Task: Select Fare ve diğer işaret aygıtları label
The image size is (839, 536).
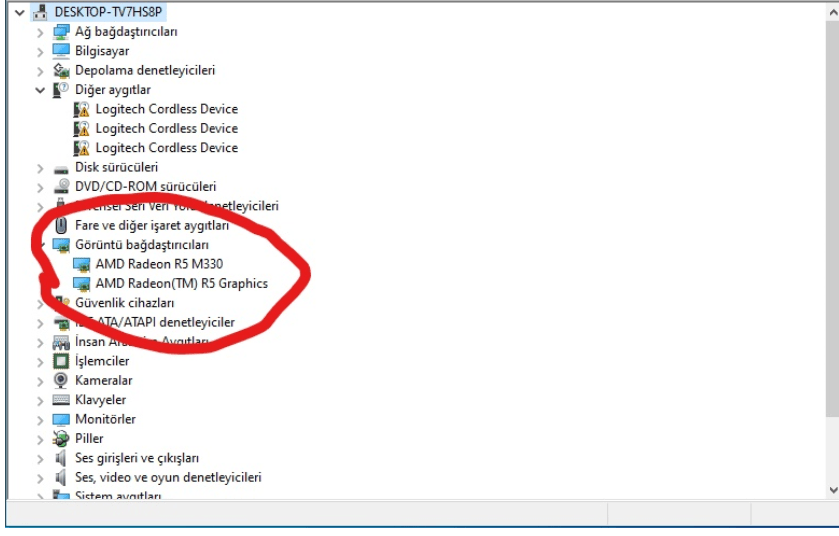Action: point(152,225)
